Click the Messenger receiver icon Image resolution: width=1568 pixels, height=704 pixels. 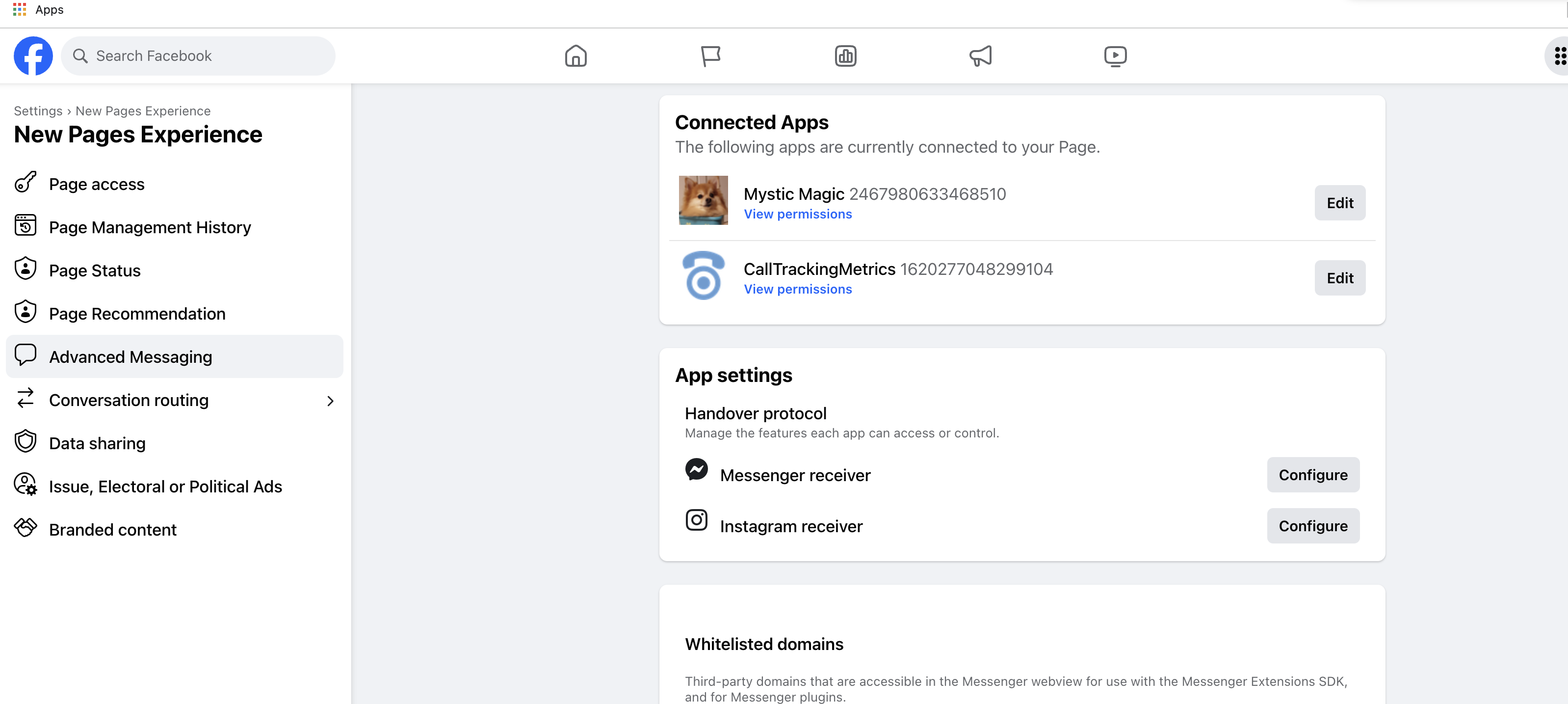click(696, 469)
